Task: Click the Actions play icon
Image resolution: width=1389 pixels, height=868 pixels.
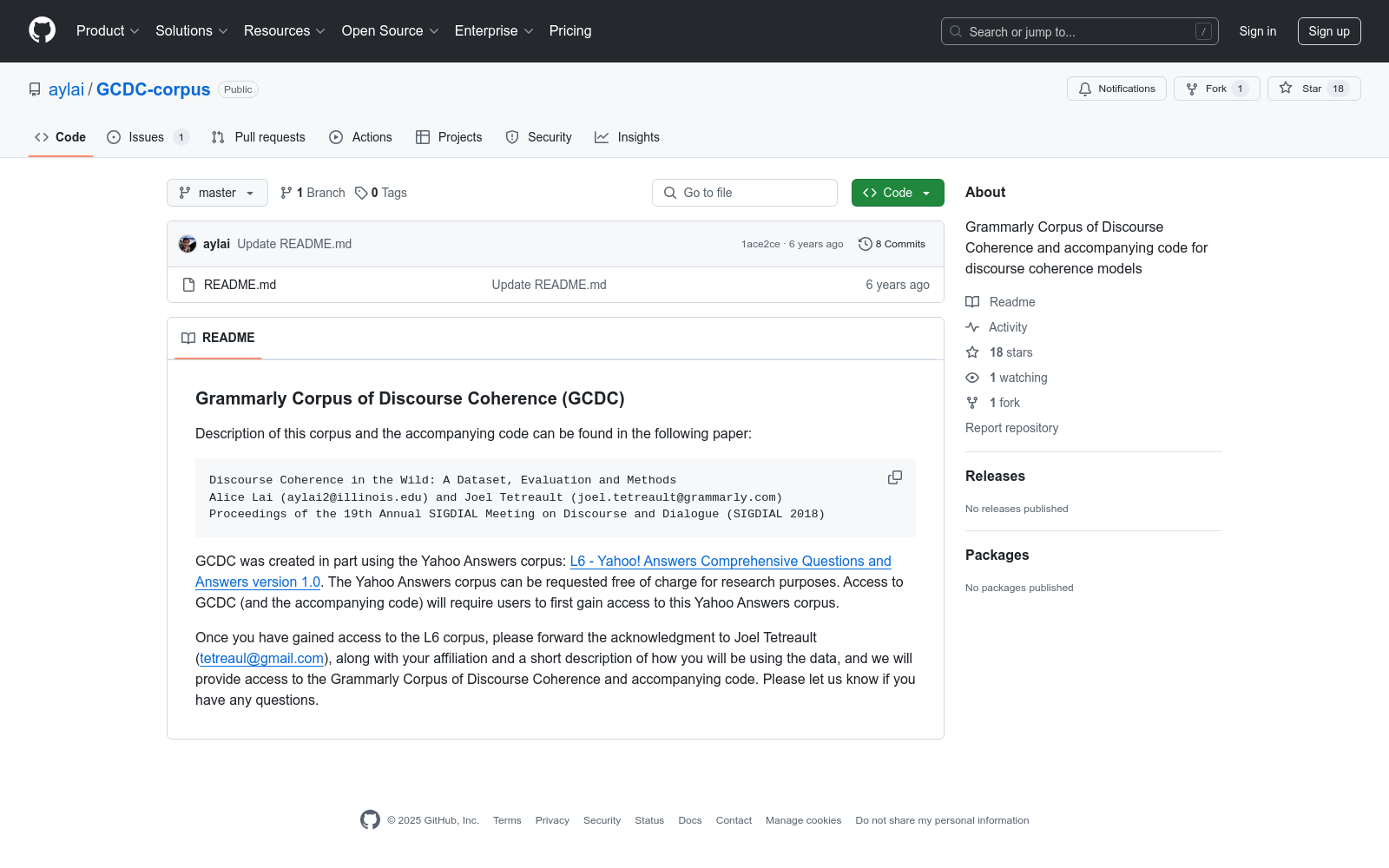Action: 336,137
